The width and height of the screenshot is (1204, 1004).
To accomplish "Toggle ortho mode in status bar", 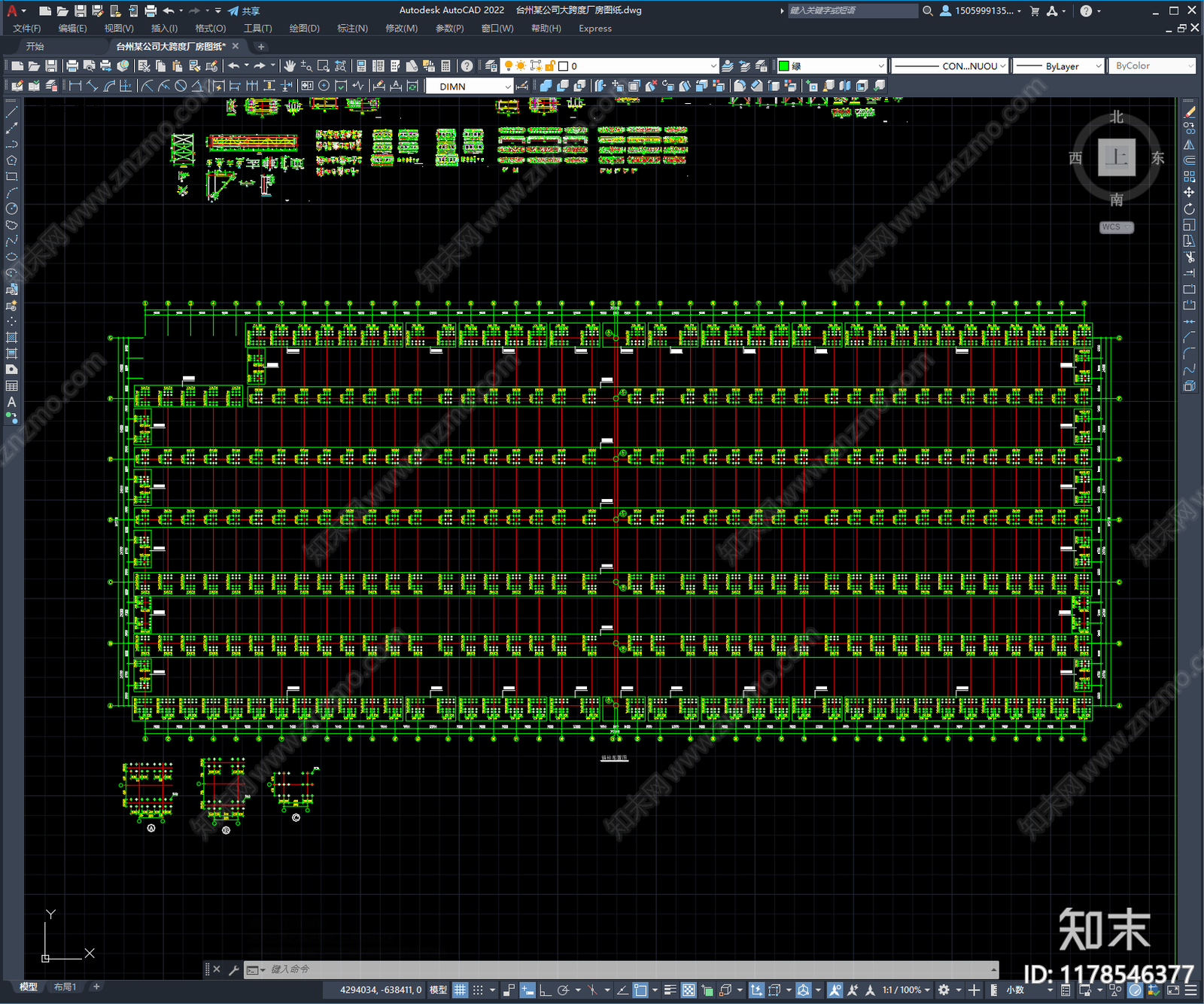I will [545, 990].
